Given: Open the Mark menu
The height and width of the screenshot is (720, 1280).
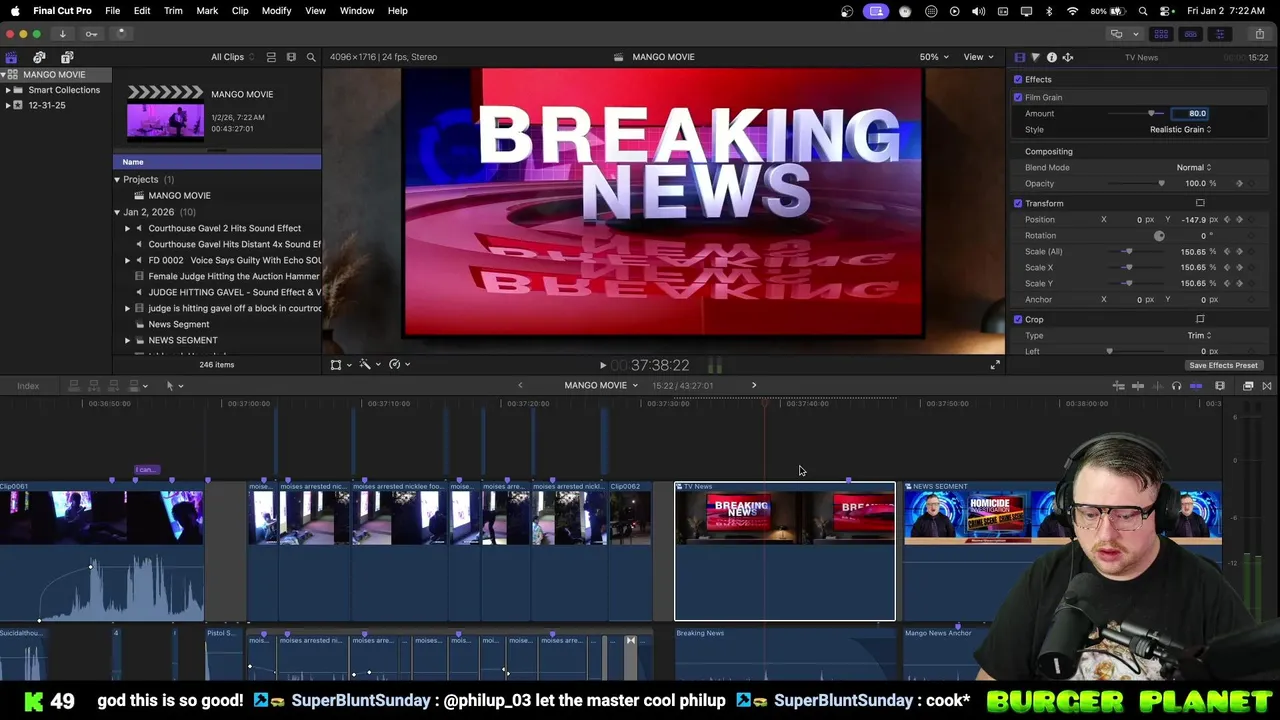Looking at the screenshot, I should click(x=207, y=10).
